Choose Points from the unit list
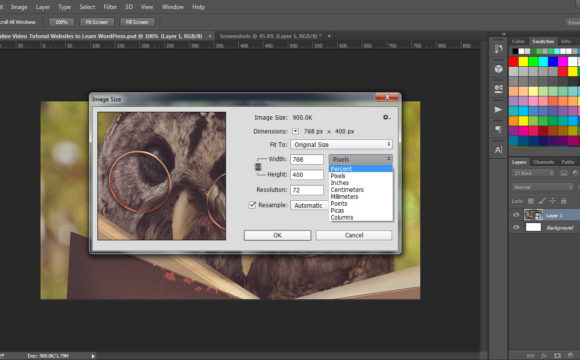Screen dimensions: 580x360 361,203
